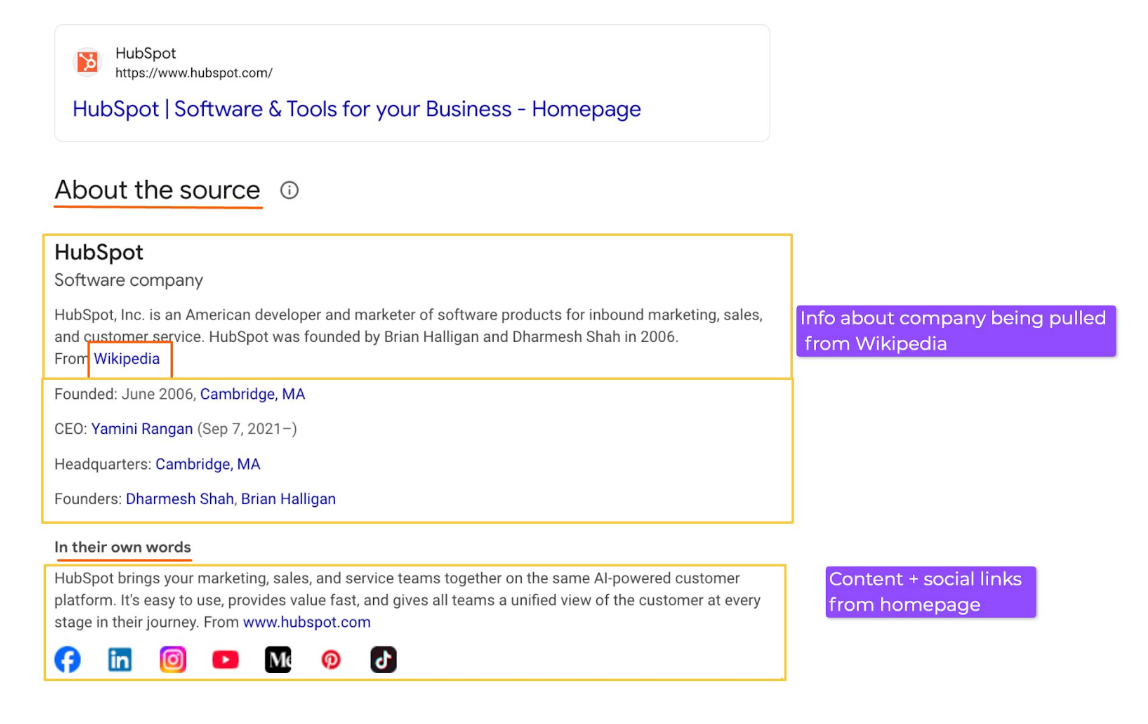This screenshot has height=724, width=1148.
Task: Open the info icon beside About the source
Action: pyautogui.click(x=289, y=190)
